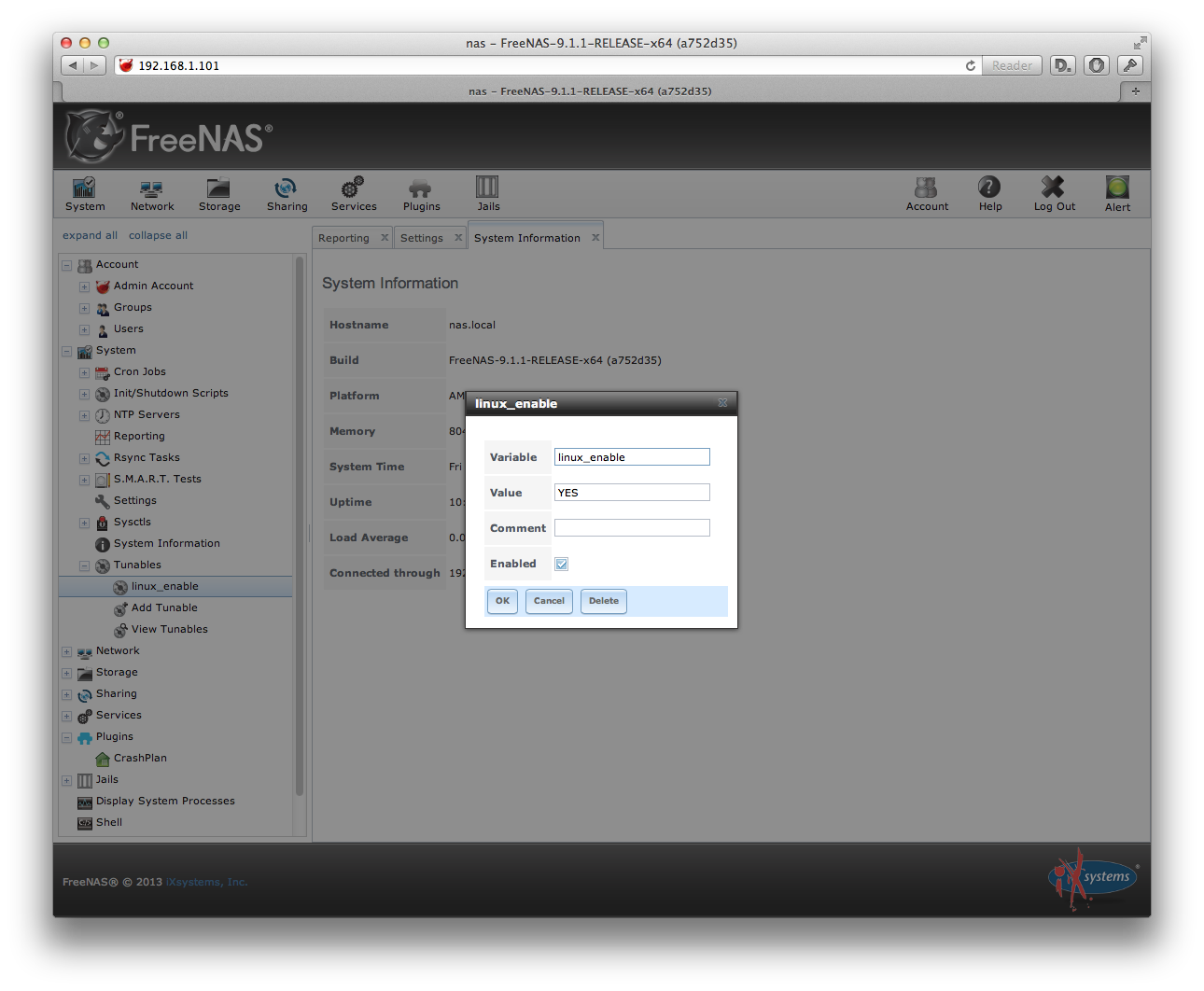Open Display System Processes

coord(165,801)
